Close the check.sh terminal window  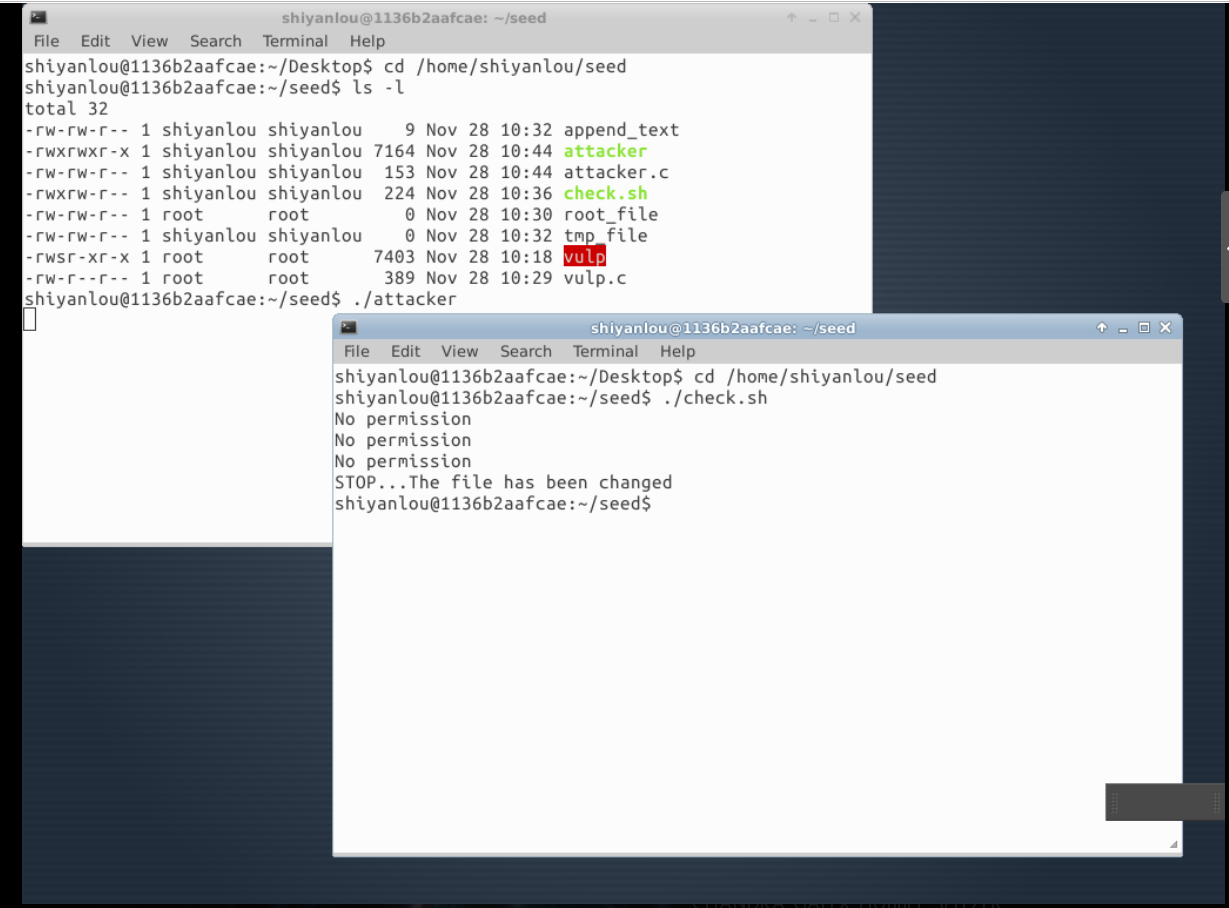coord(1165,328)
